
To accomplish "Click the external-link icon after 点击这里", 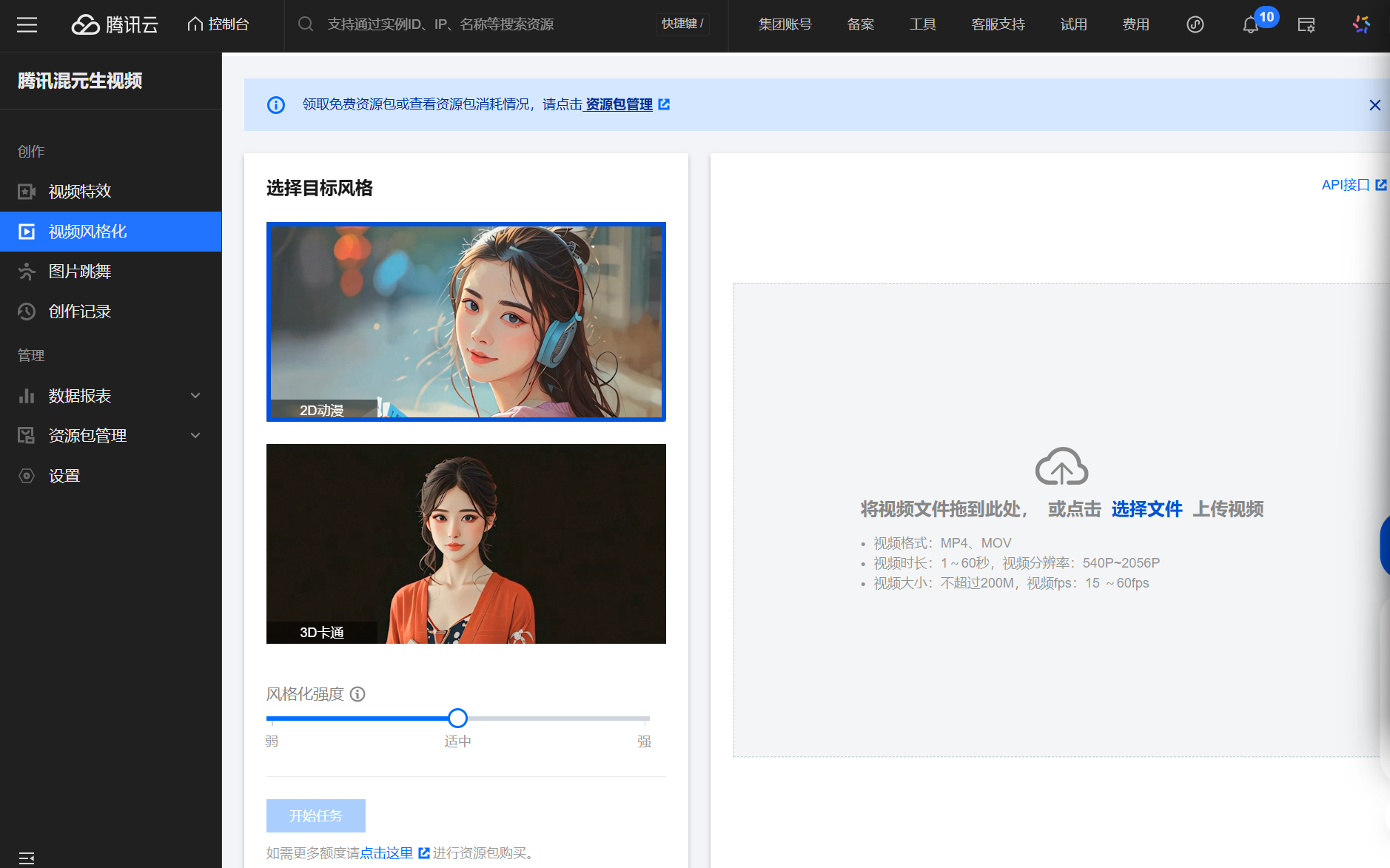I will pyautogui.click(x=424, y=853).
